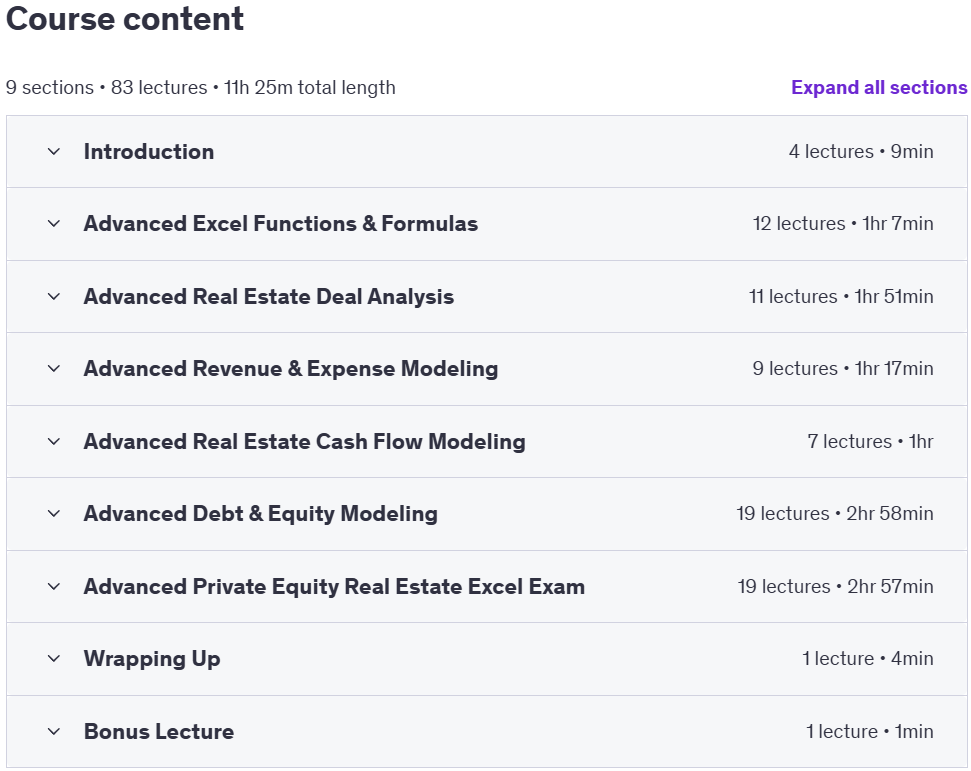Expand the Bonus Lecture section chevron
The image size is (971, 771).
[54, 731]
